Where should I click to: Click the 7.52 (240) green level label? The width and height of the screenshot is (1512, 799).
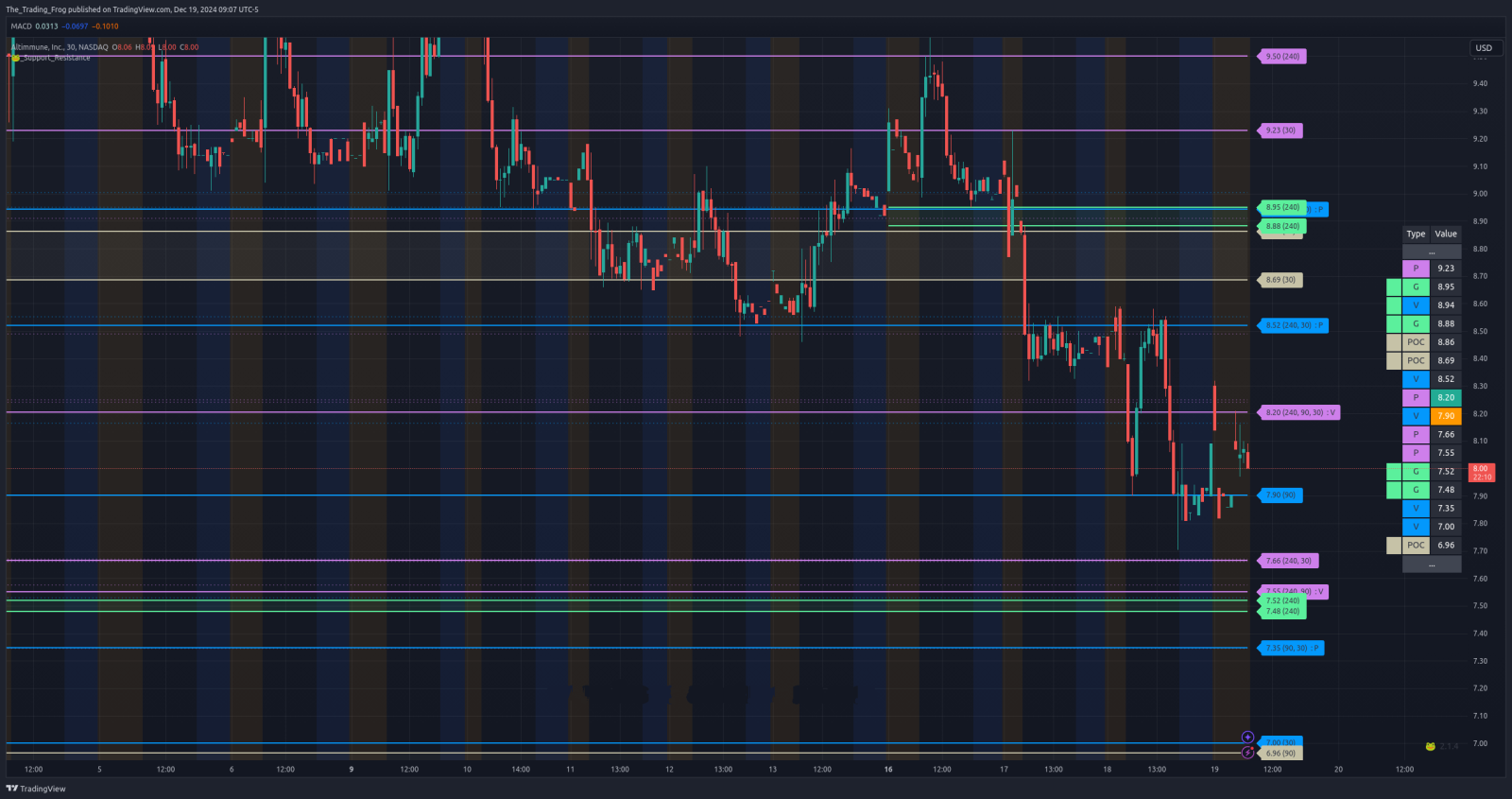1282,600
